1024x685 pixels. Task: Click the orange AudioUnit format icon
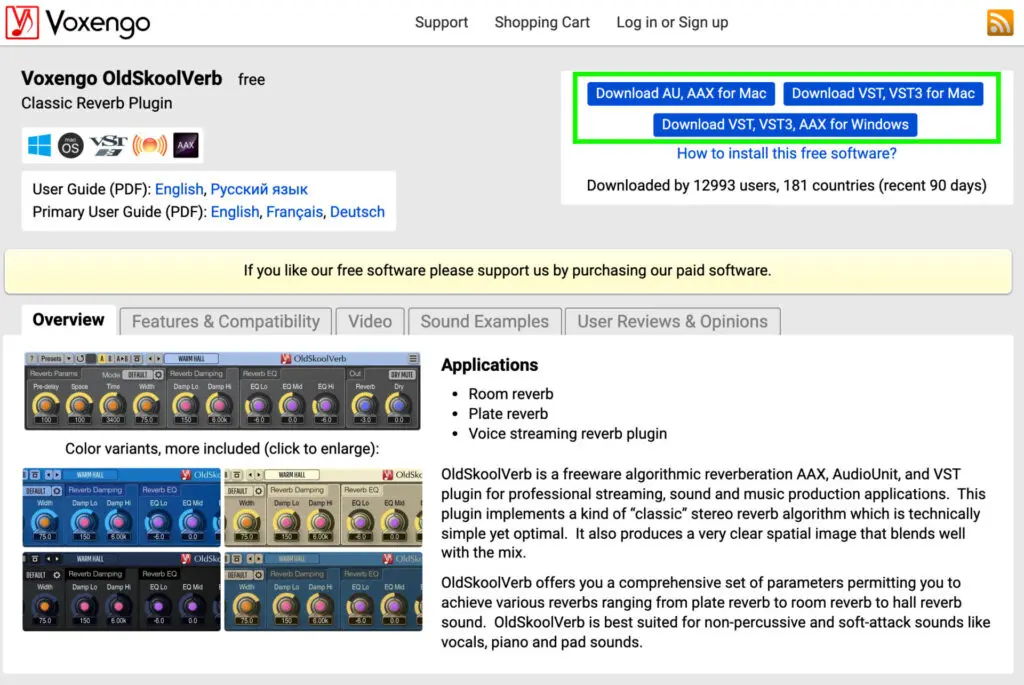(x=150, y=145)
